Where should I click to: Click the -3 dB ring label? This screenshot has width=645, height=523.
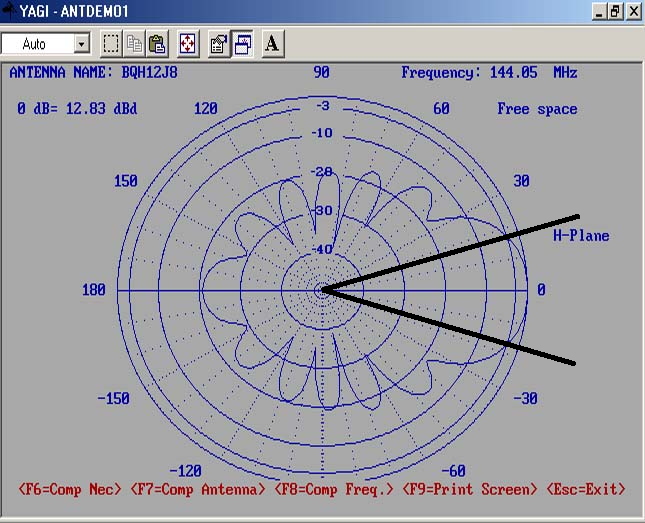coord(322,106)
